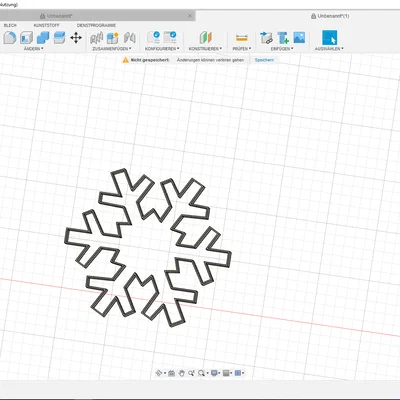The height and width of the screenshot is (400, 400).
Task: Activate the Zoom tool in navigation bar
Action: [191, 373]
